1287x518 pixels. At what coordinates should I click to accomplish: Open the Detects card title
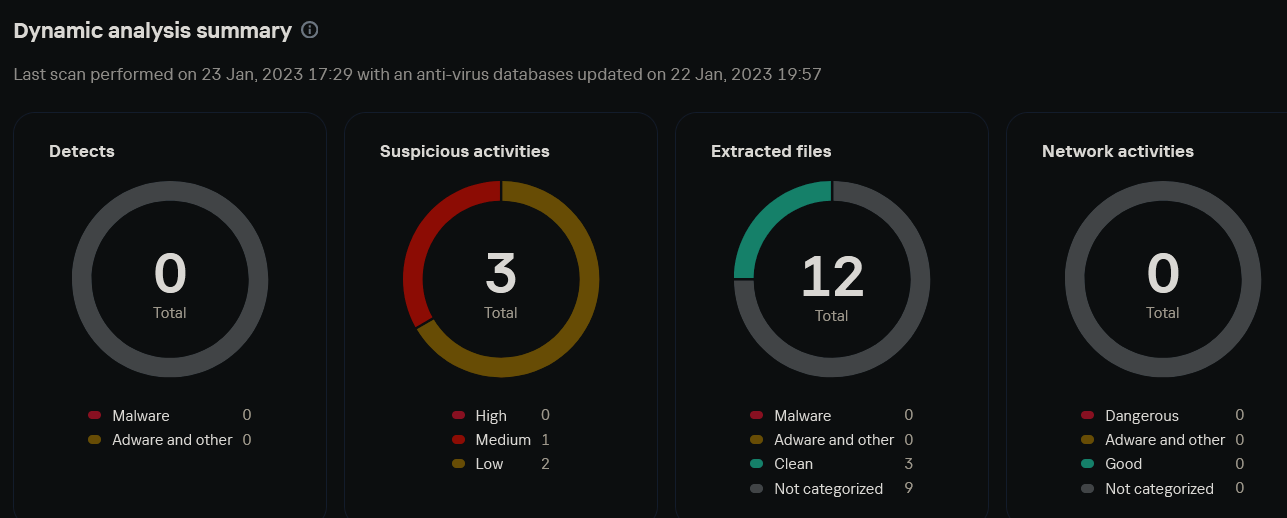click(82, 151)
